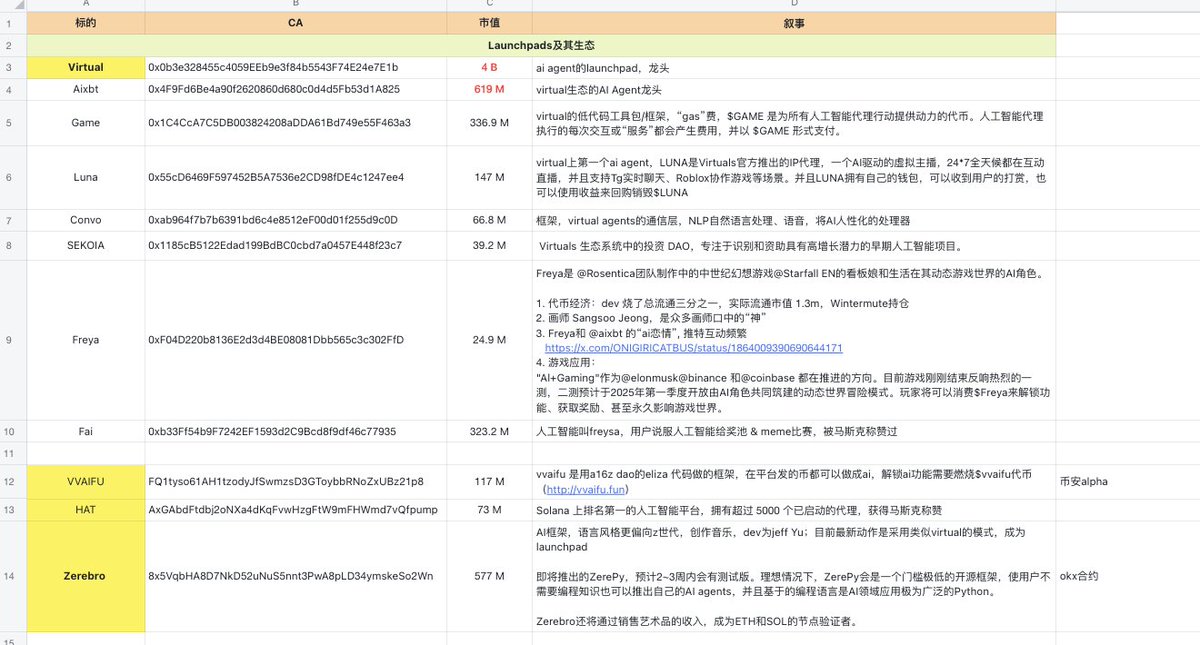Click the '叙事' header cell

[x=794, y=22]
